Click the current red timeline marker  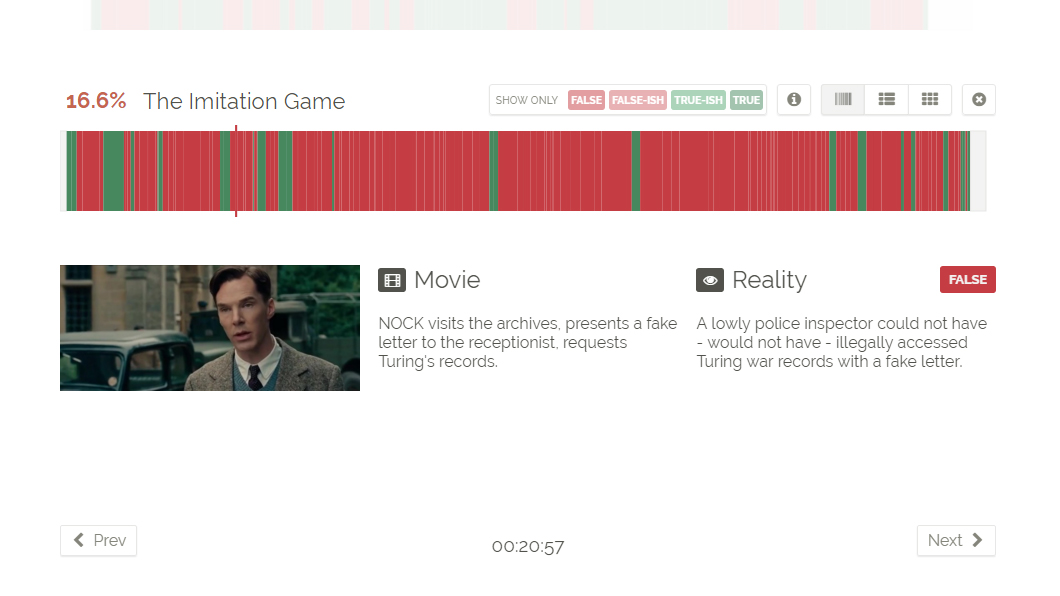(x=236, y=171)
